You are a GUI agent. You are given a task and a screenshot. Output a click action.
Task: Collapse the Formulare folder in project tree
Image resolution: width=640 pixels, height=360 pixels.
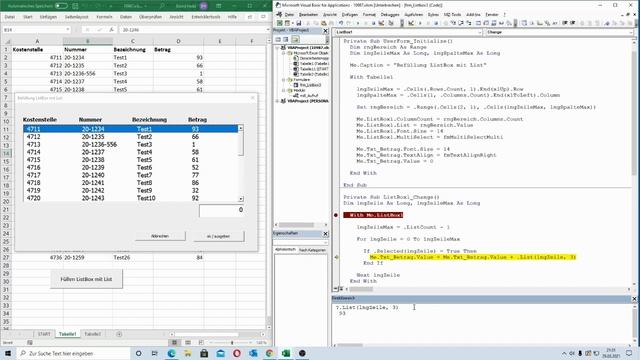[283, 80]
